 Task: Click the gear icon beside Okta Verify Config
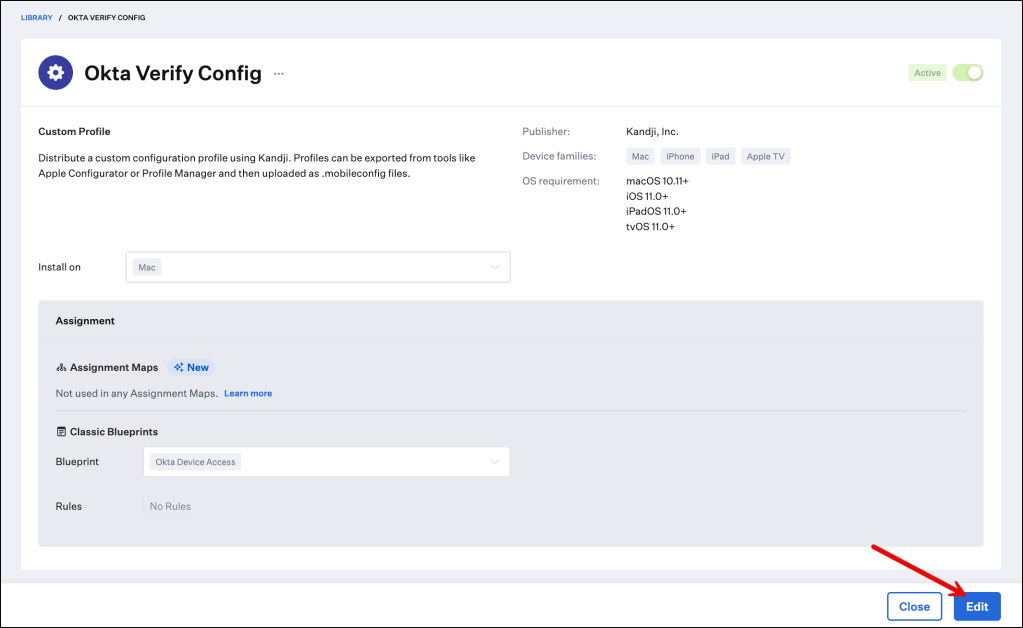[x=55, y=73]
